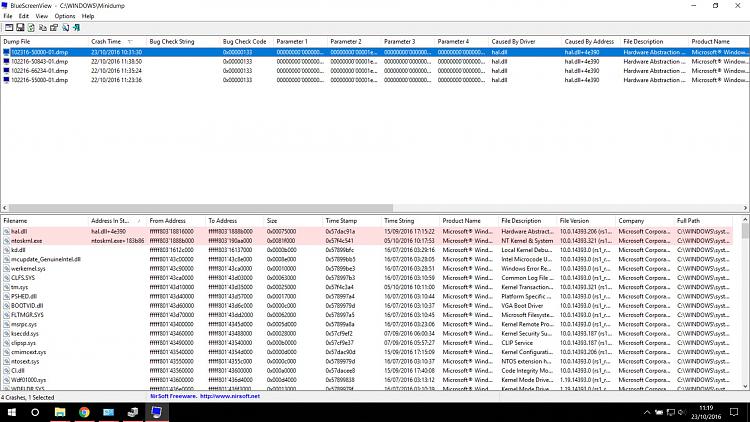Open the Mail app on the taskbar
Viewport: 750px width, 422px height.
coord(109,412)
